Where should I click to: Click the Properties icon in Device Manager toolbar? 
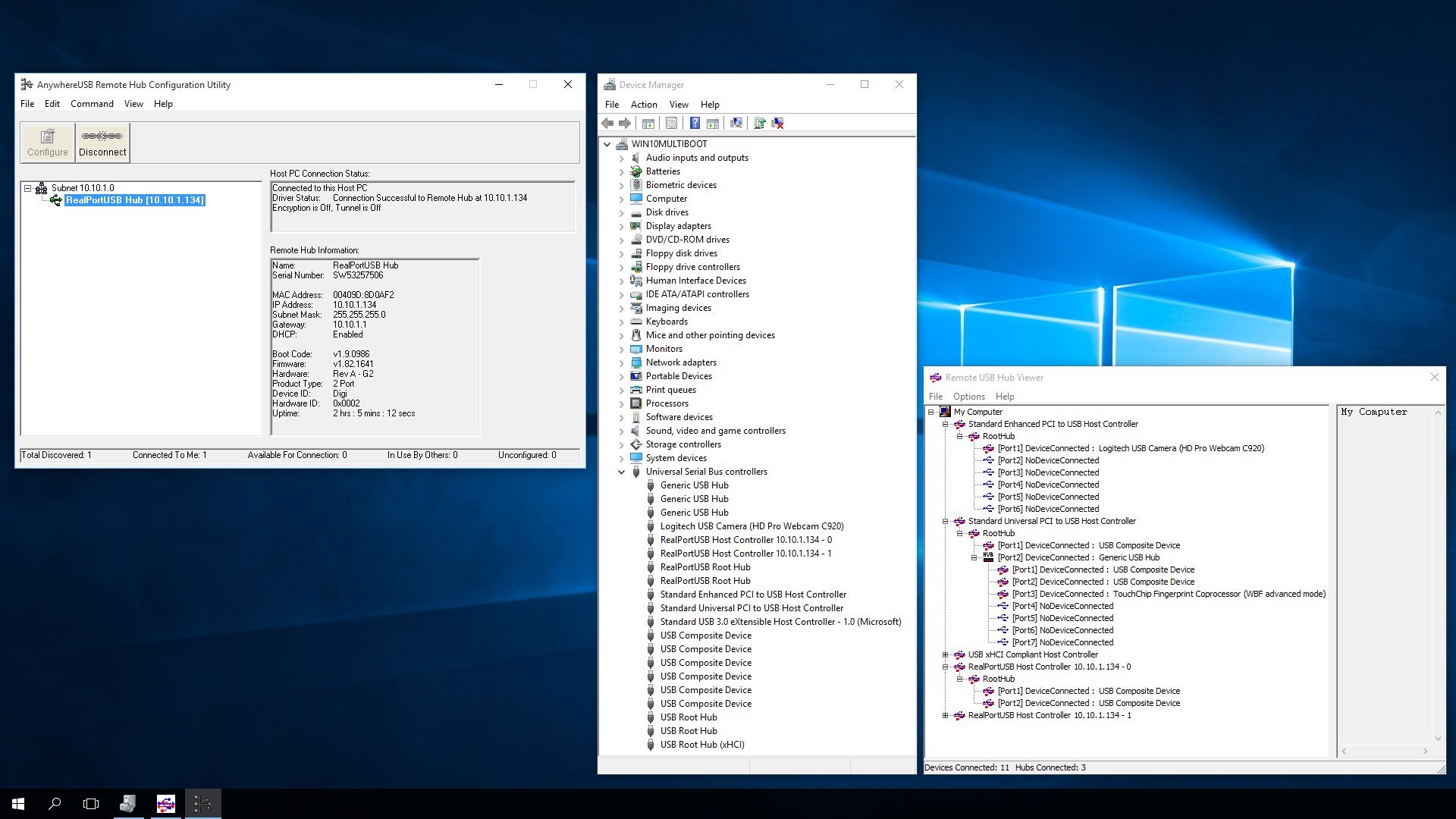(x=672, y=124)
